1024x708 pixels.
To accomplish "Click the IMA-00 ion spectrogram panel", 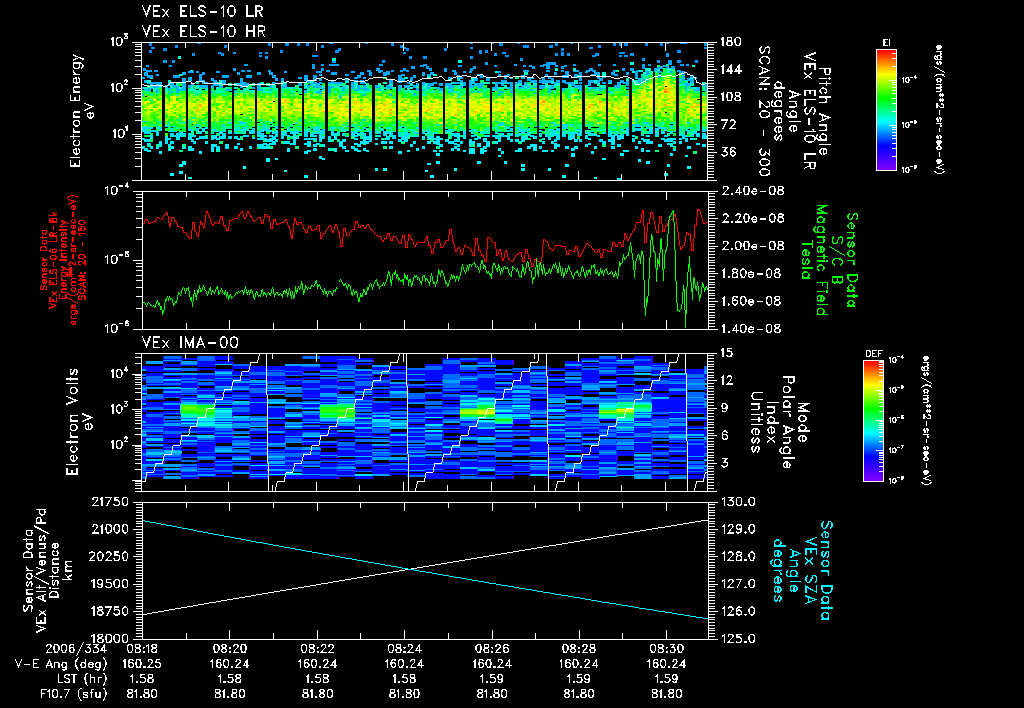I will [424, 422].
